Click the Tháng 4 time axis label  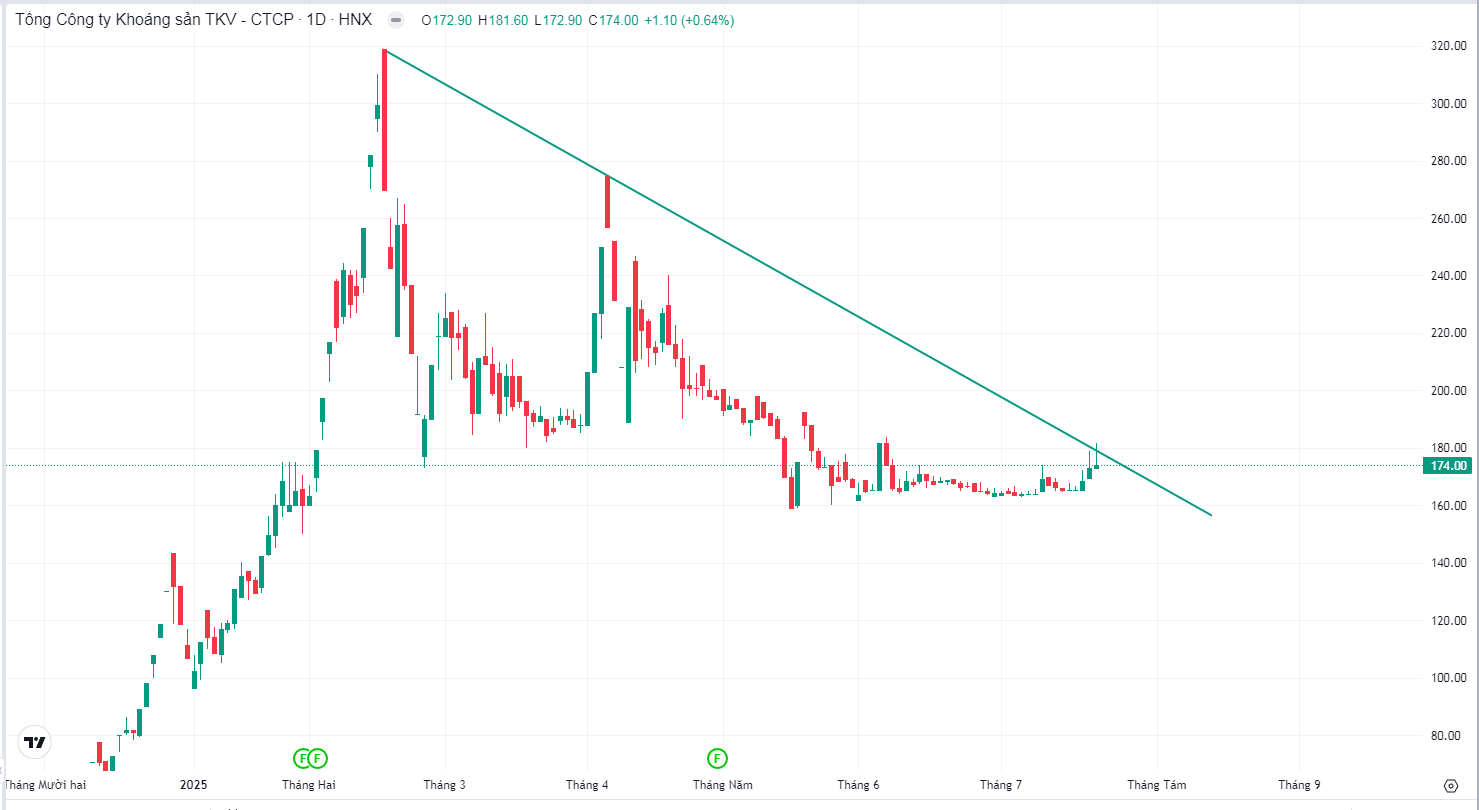click(x=586, y=785)
